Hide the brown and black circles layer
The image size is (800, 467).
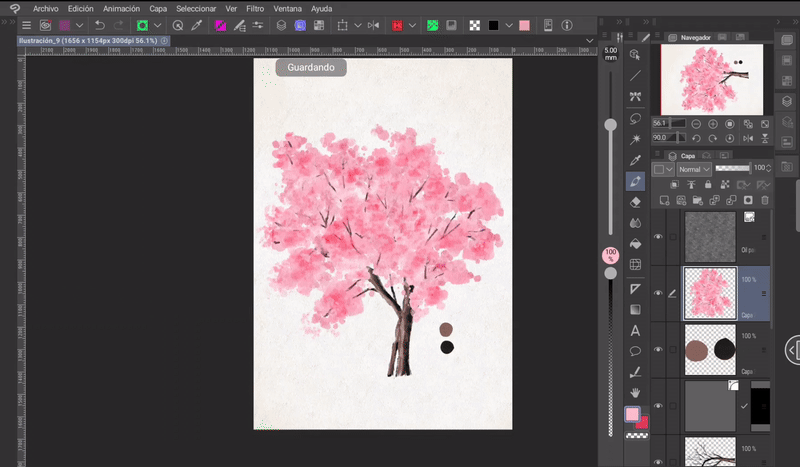pyautogui.click(x=658, y=349)
